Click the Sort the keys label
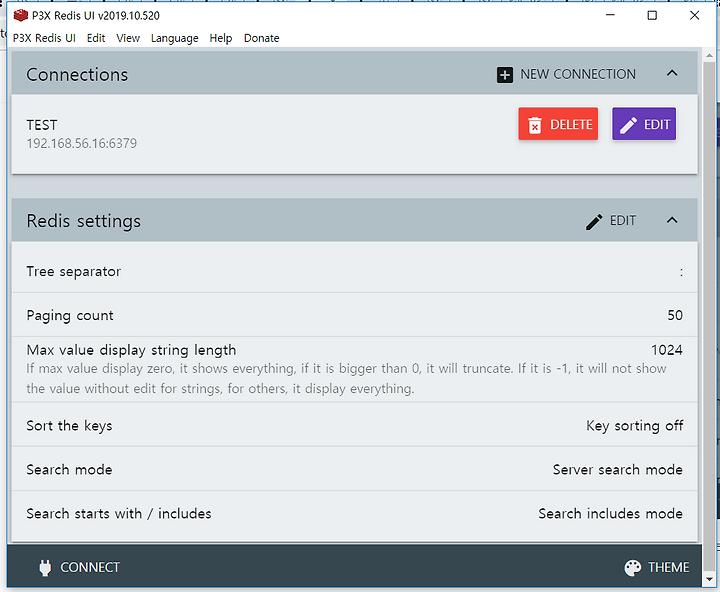Viewport: 720px width, 592px height. pos(69,426)
